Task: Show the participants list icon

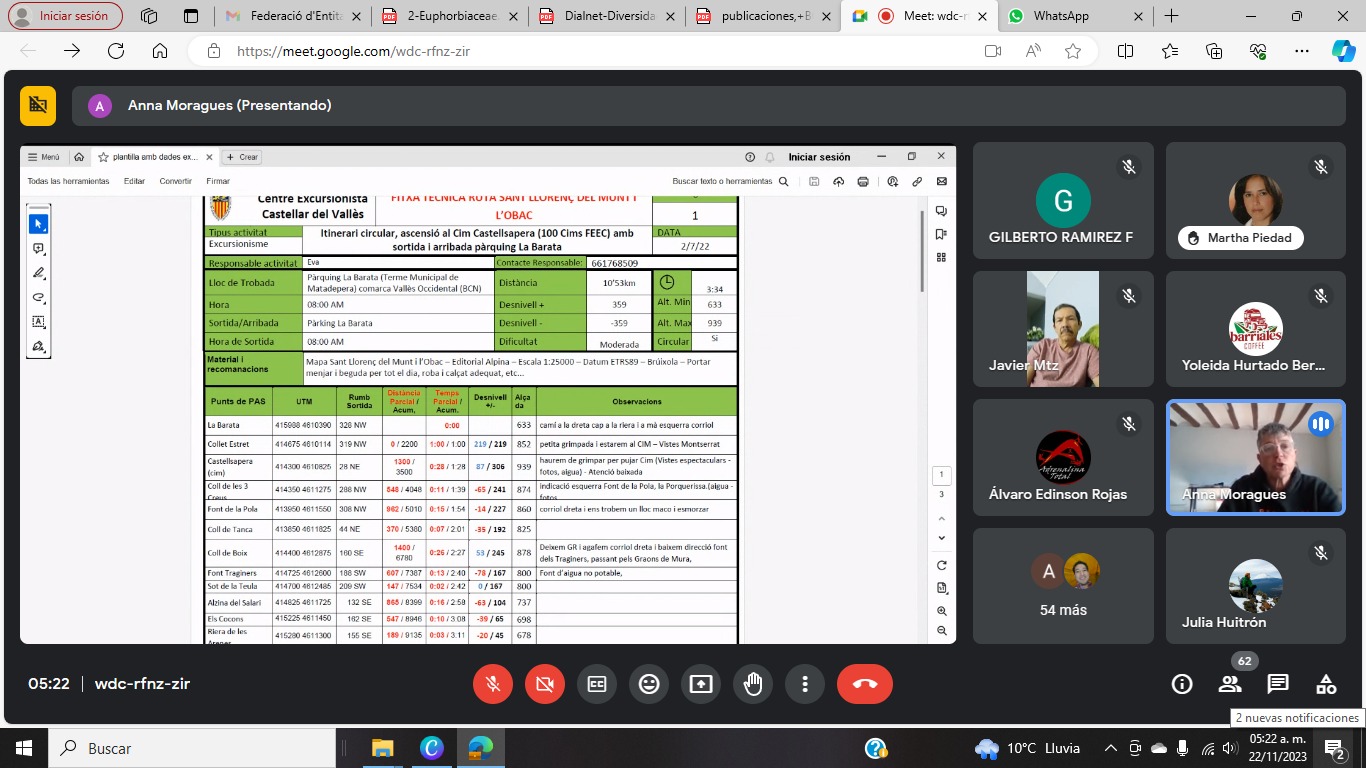Action: coord(1230,684)
